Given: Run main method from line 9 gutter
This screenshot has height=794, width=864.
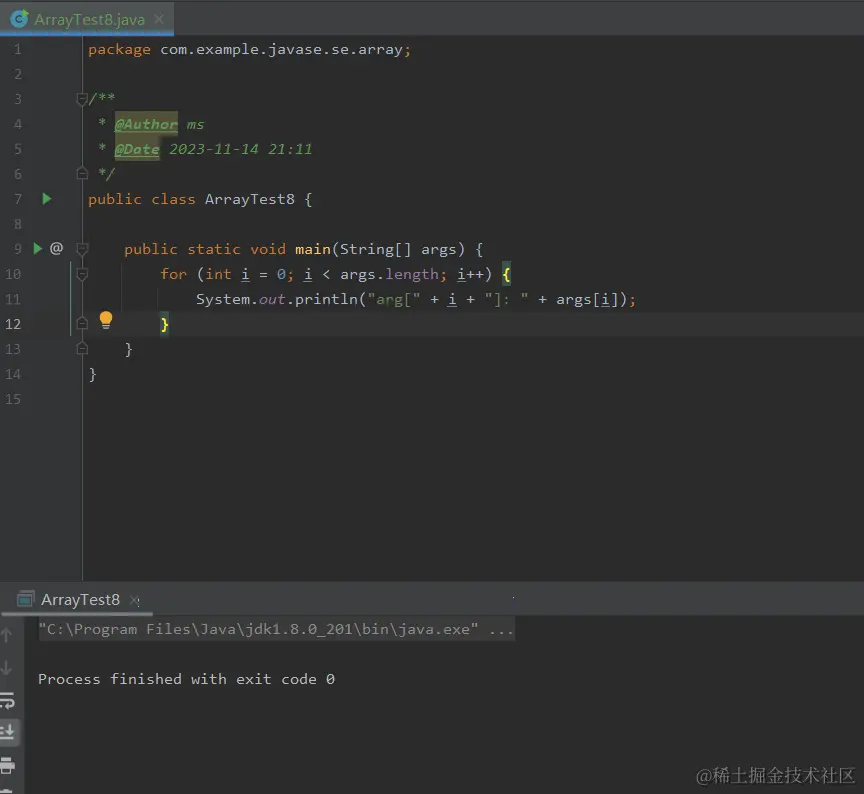Looking at the screenshot, I should 37,249.
